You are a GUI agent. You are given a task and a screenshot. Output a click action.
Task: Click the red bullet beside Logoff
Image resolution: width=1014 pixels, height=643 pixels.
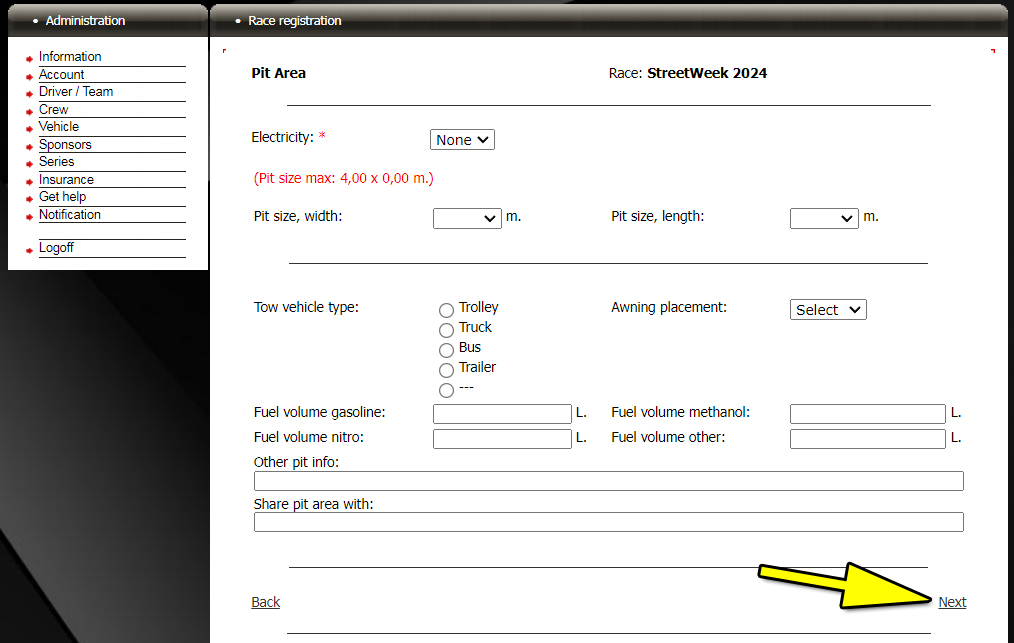[29, 250]
